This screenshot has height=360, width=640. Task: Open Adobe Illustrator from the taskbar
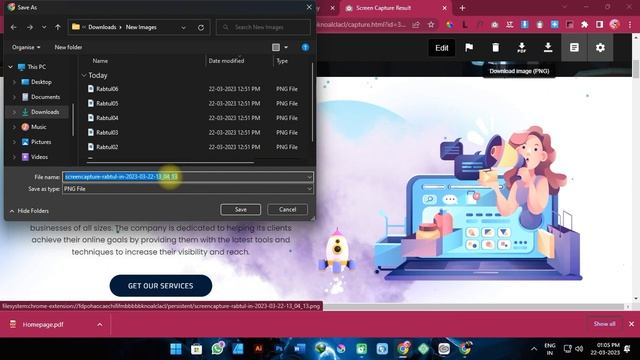[x=258, y=349]
